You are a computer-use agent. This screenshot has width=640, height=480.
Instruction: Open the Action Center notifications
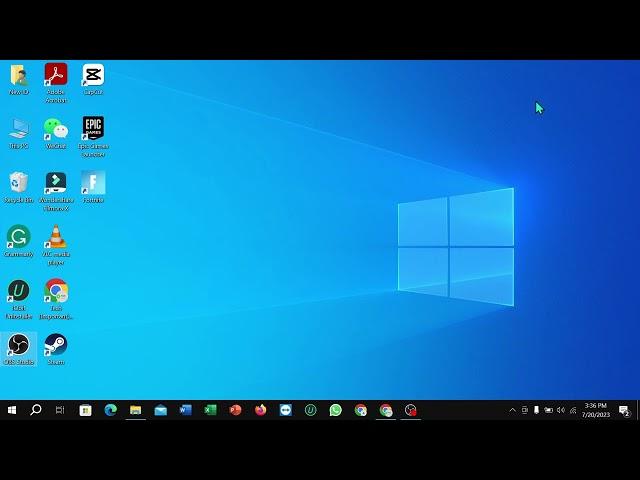click(624, 410)
